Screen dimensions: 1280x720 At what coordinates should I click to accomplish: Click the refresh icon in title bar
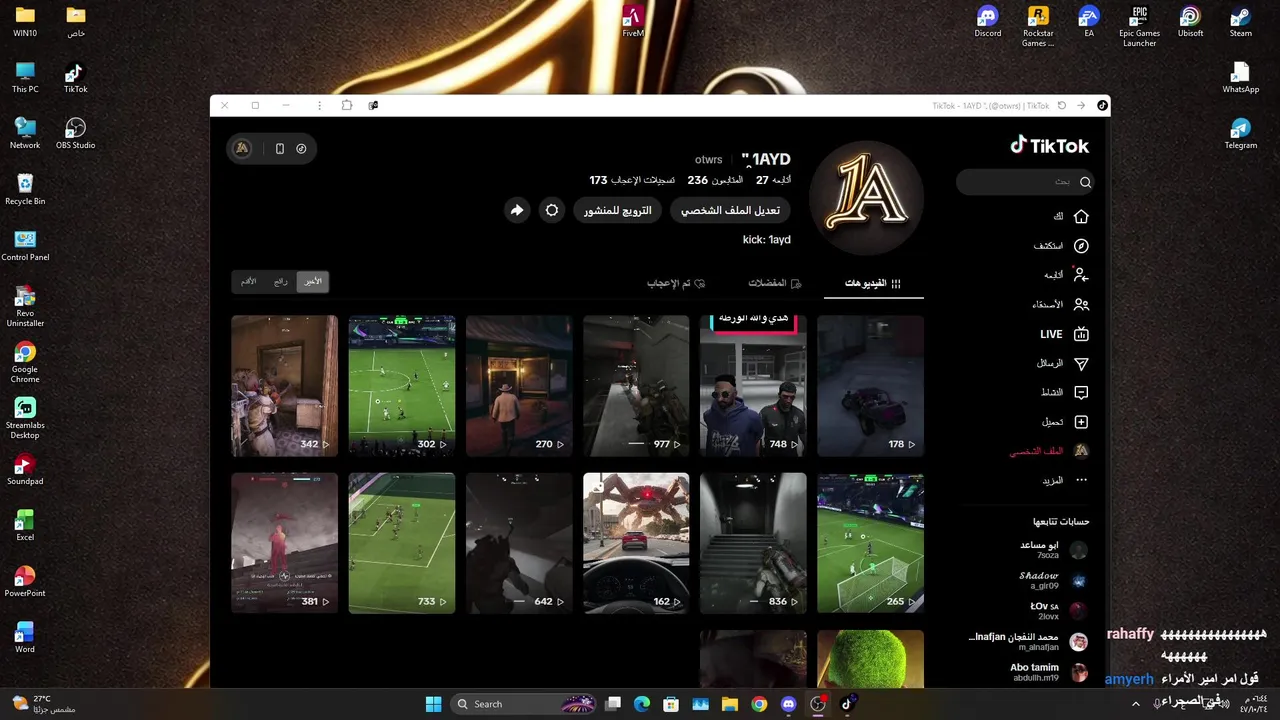[x=1062, y=105]
